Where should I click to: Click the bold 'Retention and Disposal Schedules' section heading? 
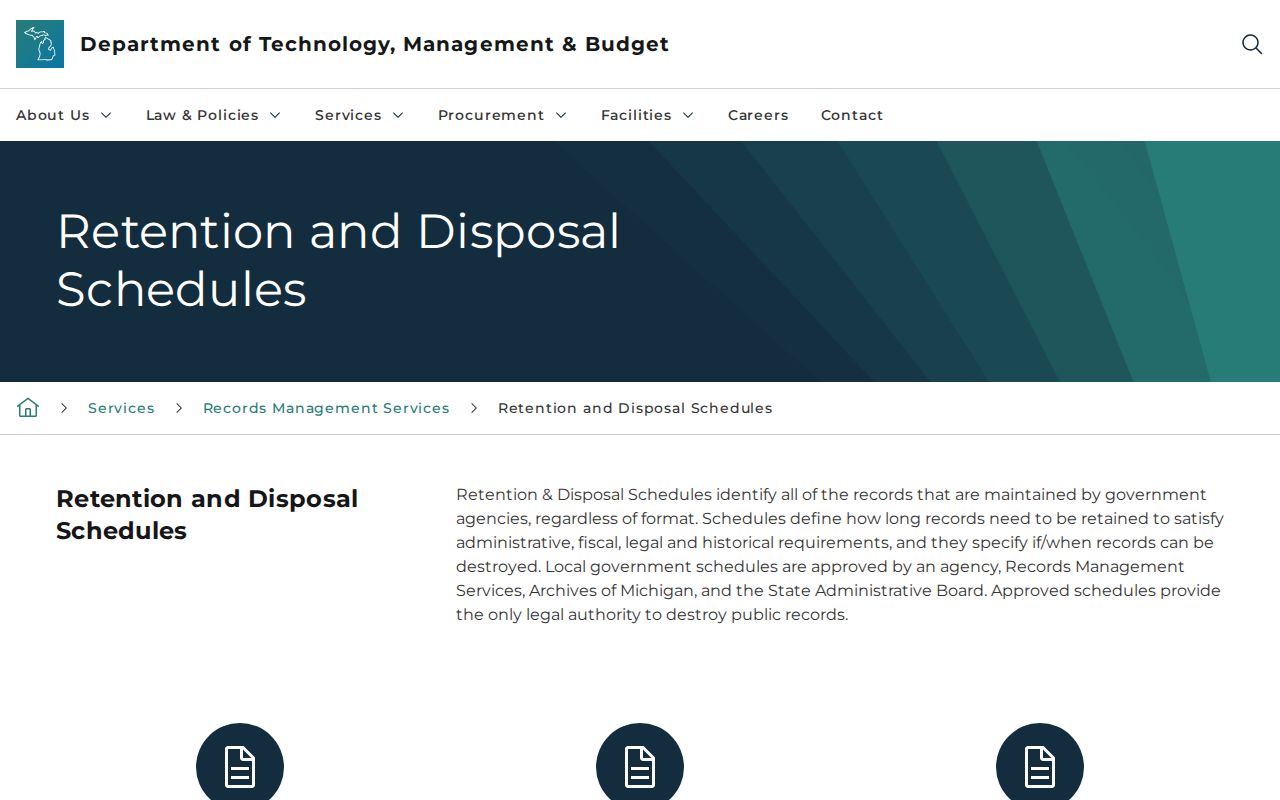[x=207, y=515]
